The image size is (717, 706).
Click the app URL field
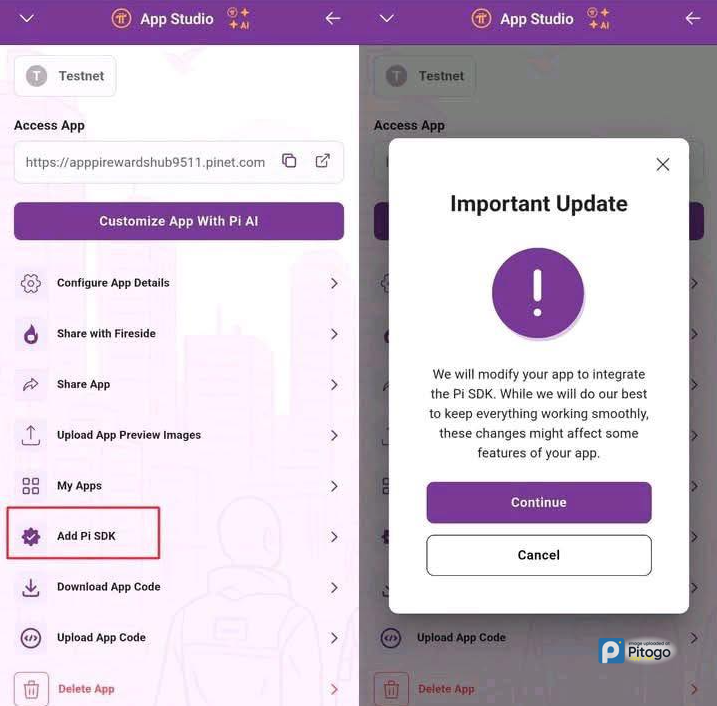[x=179, y=162]
